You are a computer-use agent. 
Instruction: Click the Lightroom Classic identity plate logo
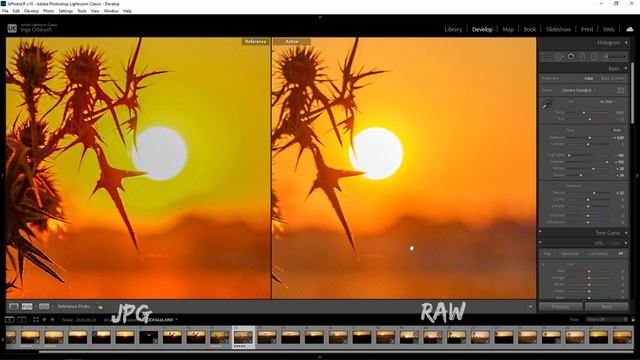coord(12,28)
